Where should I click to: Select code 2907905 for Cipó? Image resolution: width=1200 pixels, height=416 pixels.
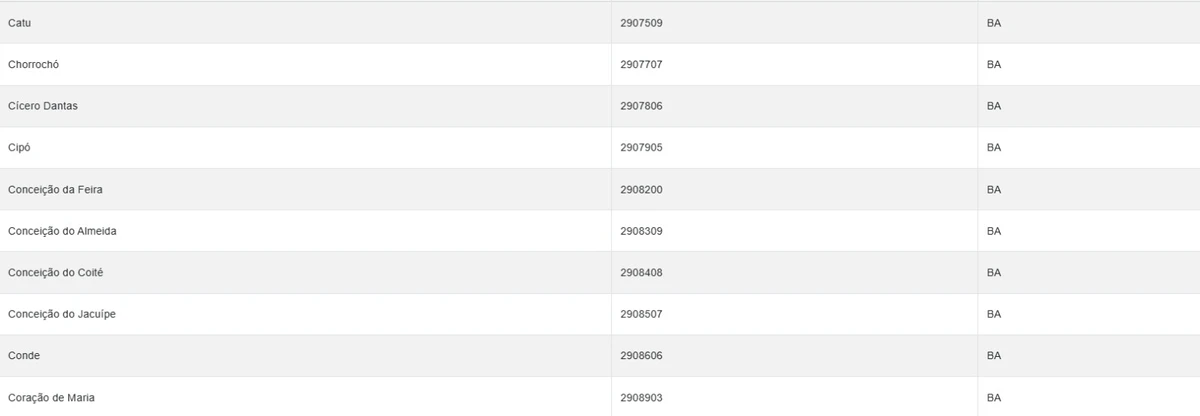pyautogui.click(x=641, y=148)
